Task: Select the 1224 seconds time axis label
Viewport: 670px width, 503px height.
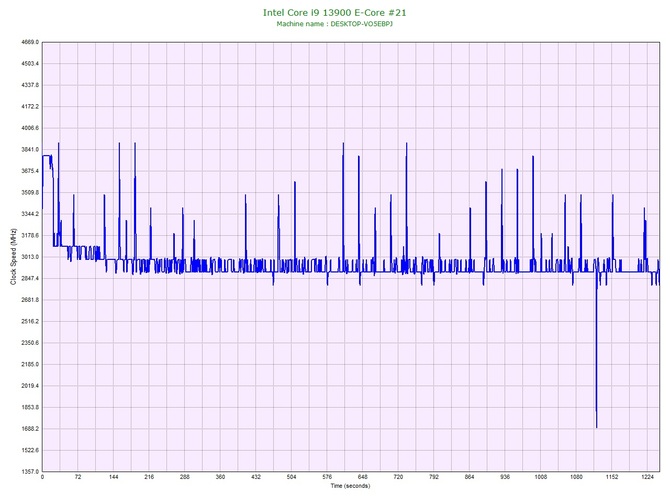Action: [647, 477]
